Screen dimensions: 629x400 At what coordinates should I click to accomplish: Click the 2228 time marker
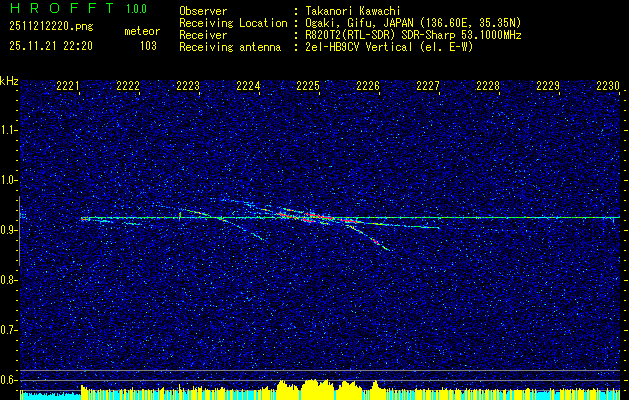[488, 86]
